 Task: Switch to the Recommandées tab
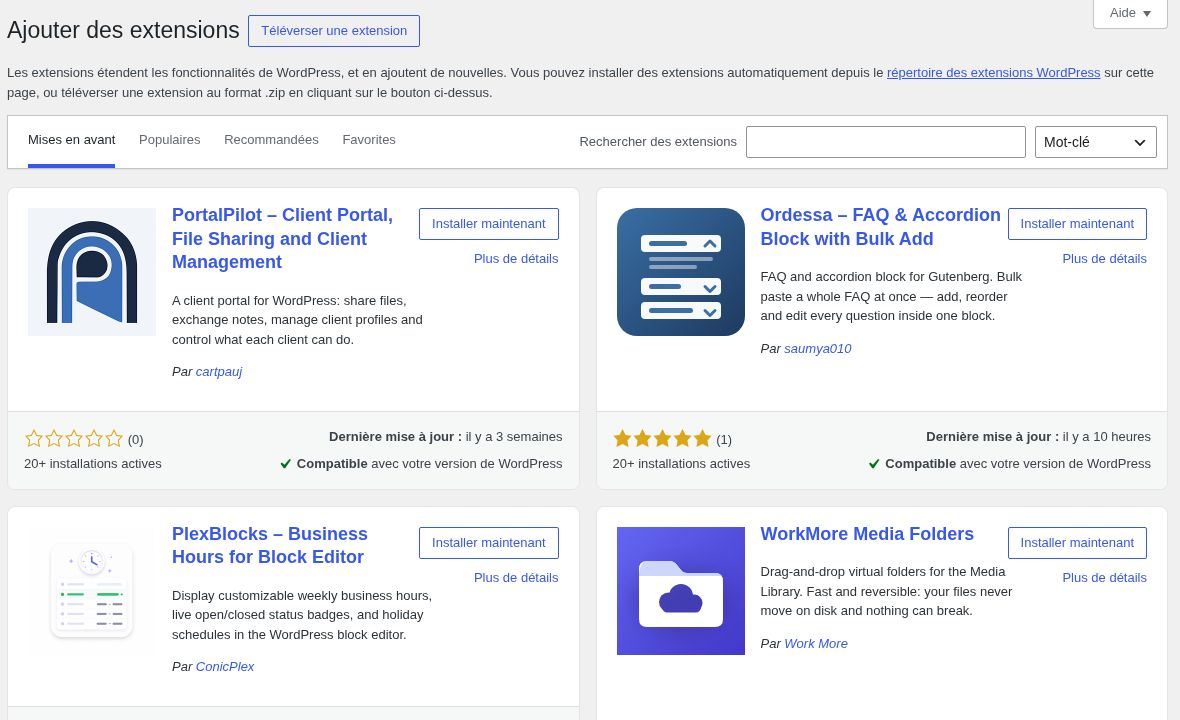pyautogui.click(x=271, y=140)
